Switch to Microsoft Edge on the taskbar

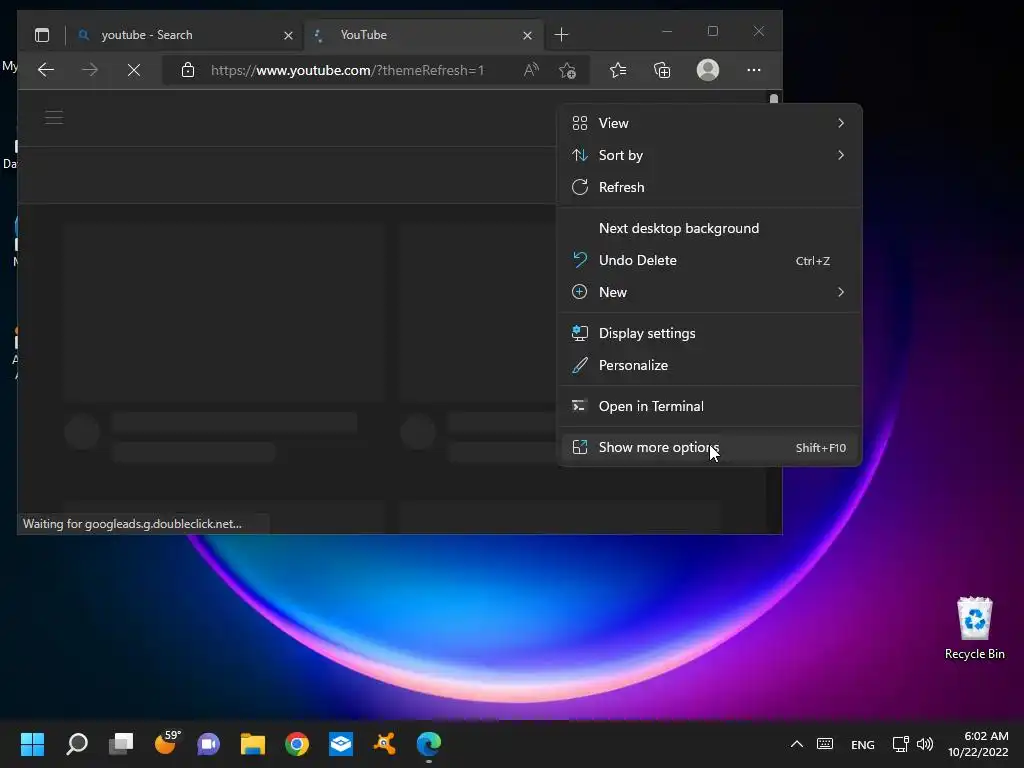pyautogui.click(x=429, y=744)
